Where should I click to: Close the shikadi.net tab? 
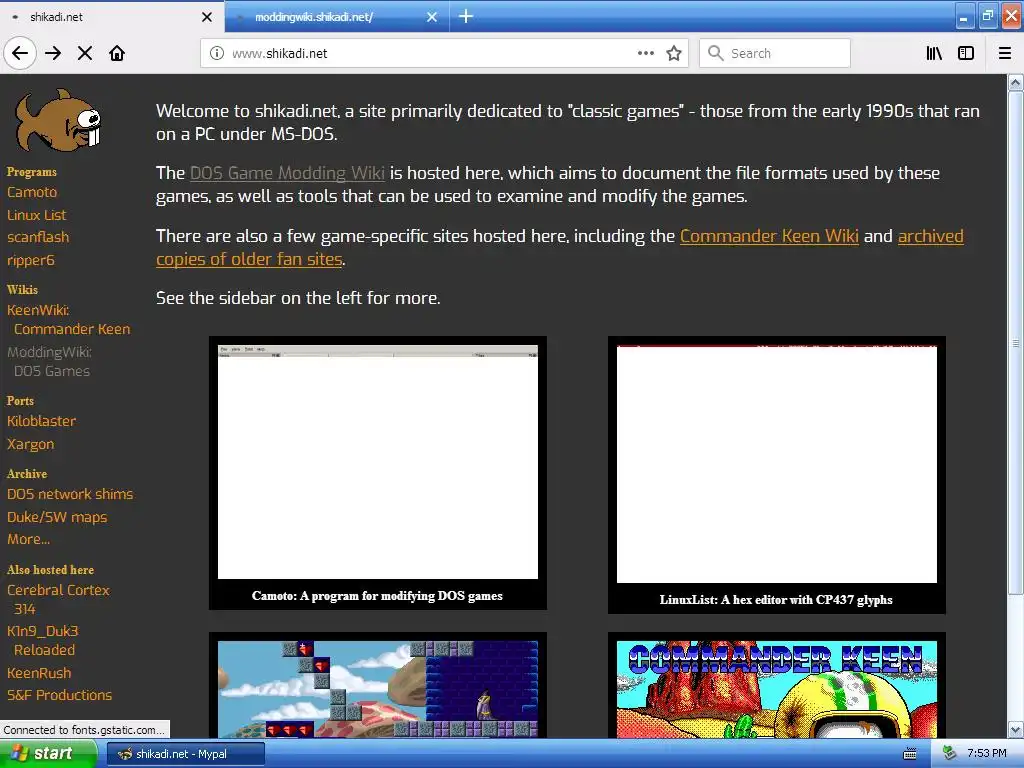pyautogui.click(x=206, y=17)
